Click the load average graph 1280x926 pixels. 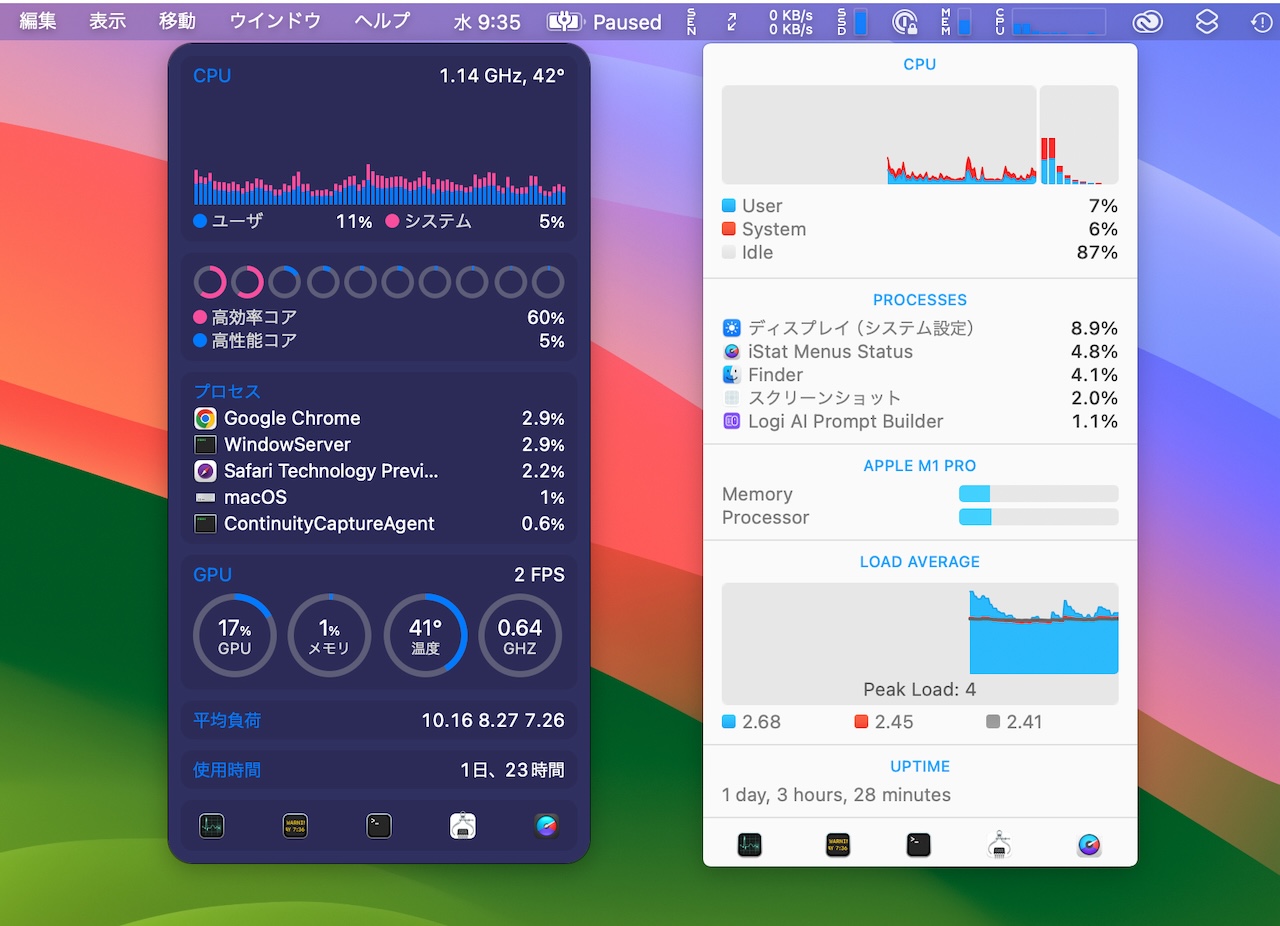(920, 643)
